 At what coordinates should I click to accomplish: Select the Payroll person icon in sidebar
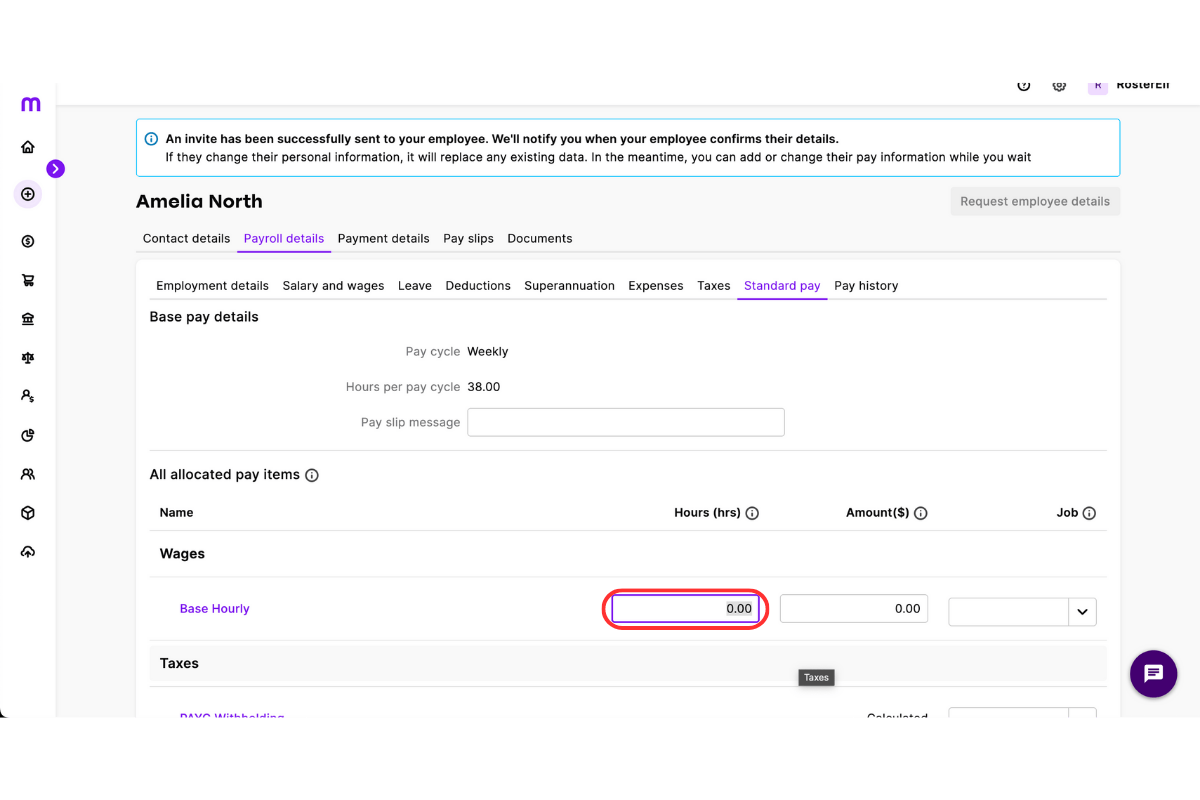30,395
